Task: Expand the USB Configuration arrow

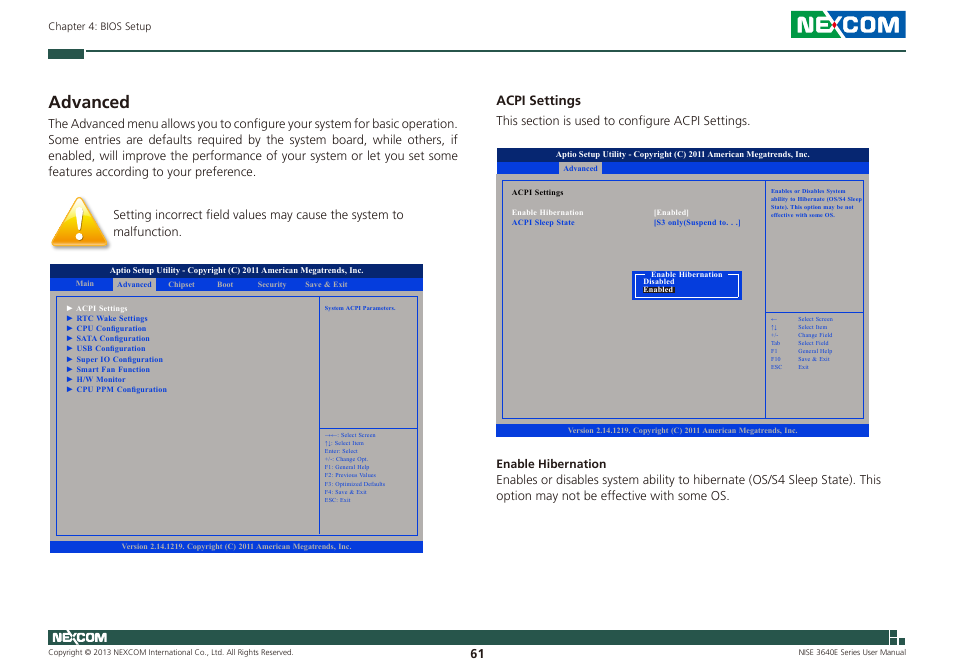Action: [x=69, y=348]
